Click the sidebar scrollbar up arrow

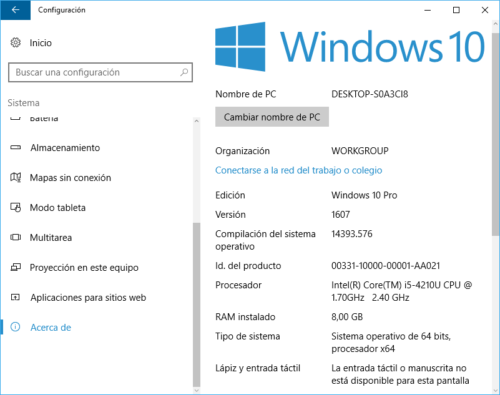(x=197, y=121)
